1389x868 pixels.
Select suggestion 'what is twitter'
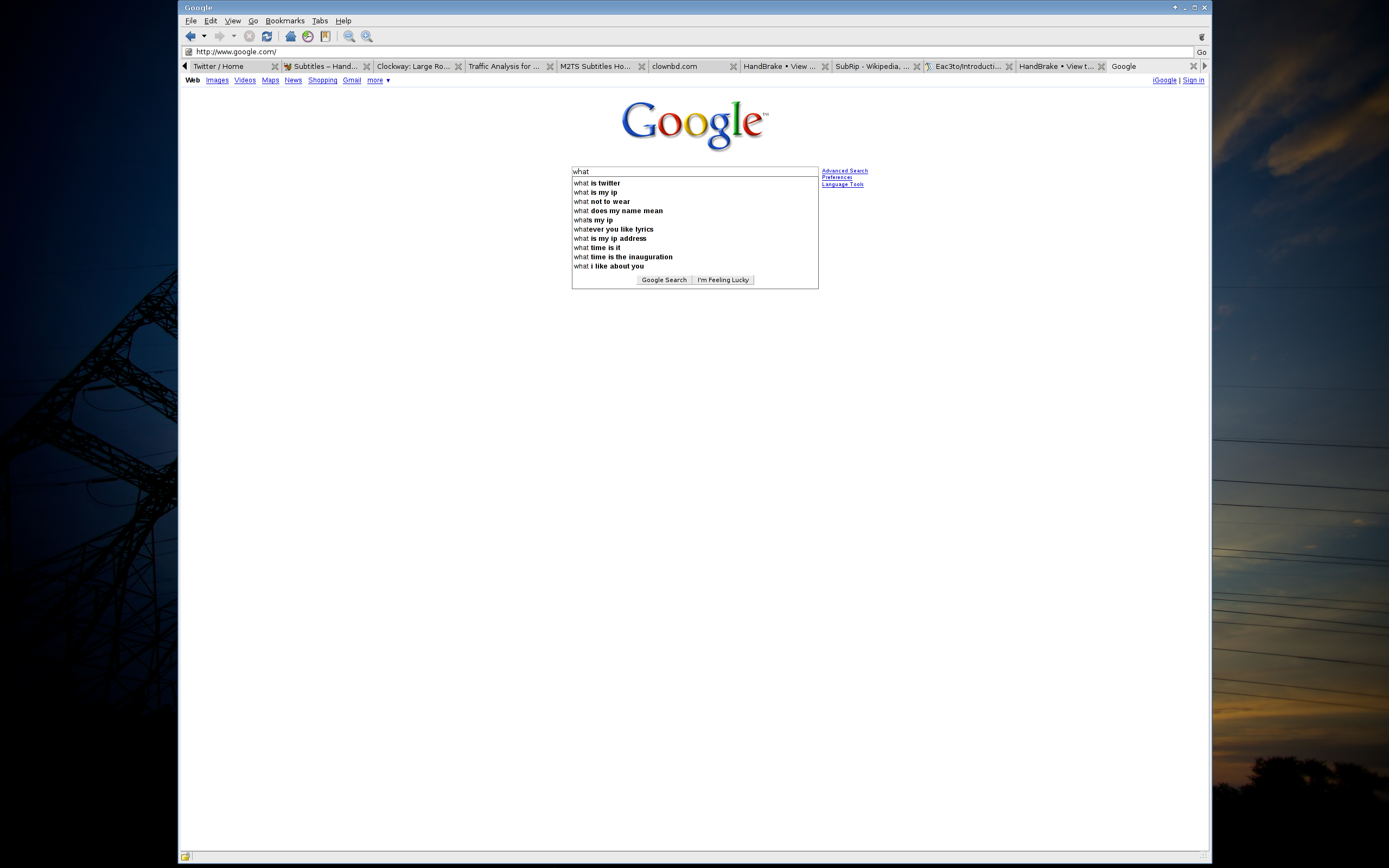coord(694,183)
